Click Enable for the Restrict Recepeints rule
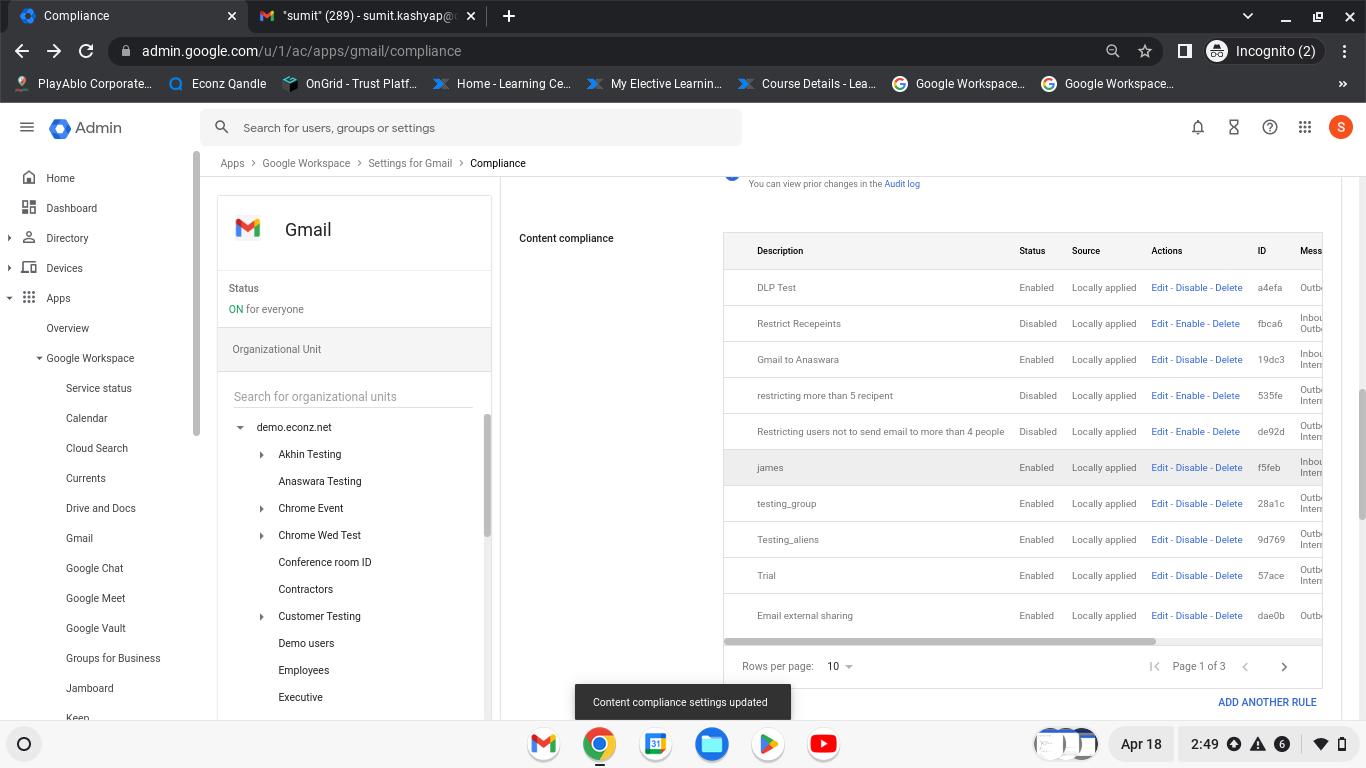The height and width of the screenshot is (768, 1366). 1190,324
